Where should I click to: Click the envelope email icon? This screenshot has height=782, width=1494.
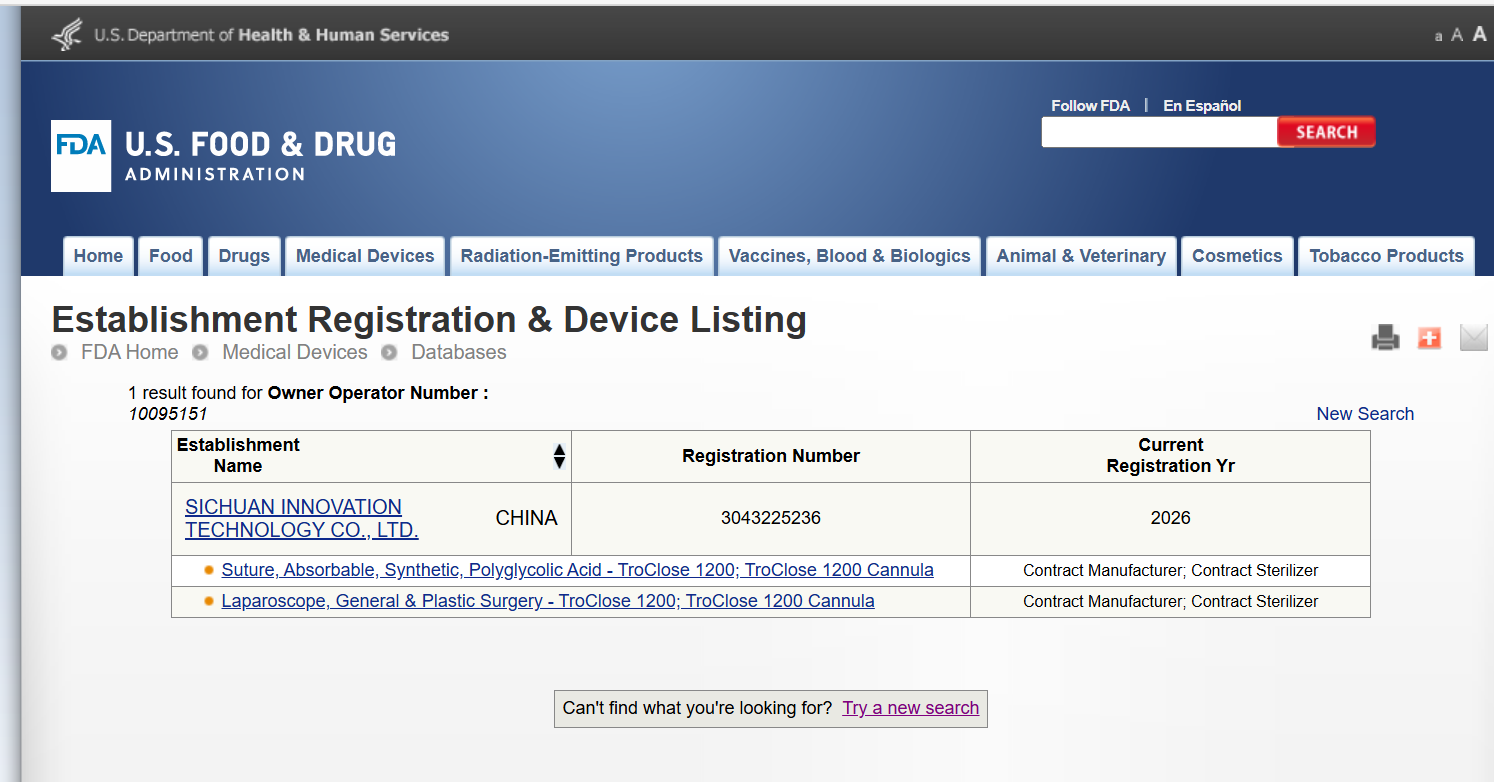coord(1473,338)
